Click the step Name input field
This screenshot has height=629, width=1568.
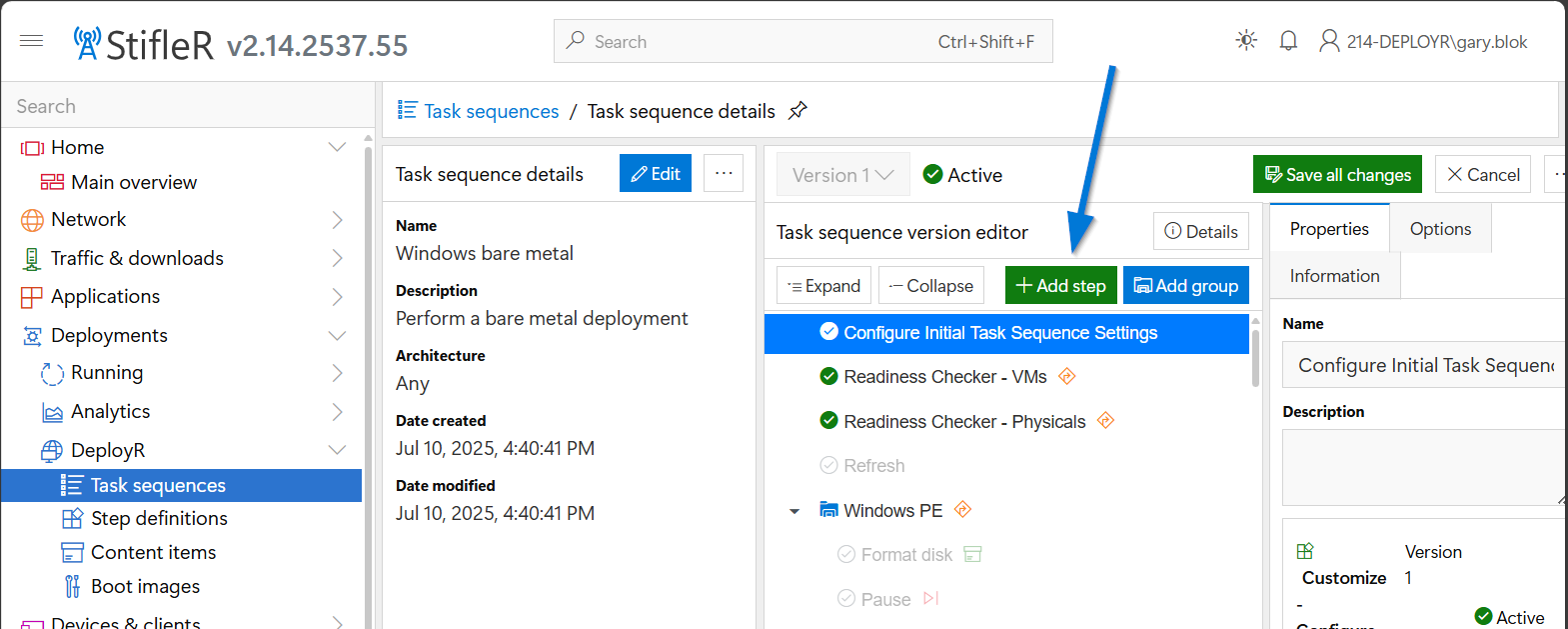(1424, 365)
